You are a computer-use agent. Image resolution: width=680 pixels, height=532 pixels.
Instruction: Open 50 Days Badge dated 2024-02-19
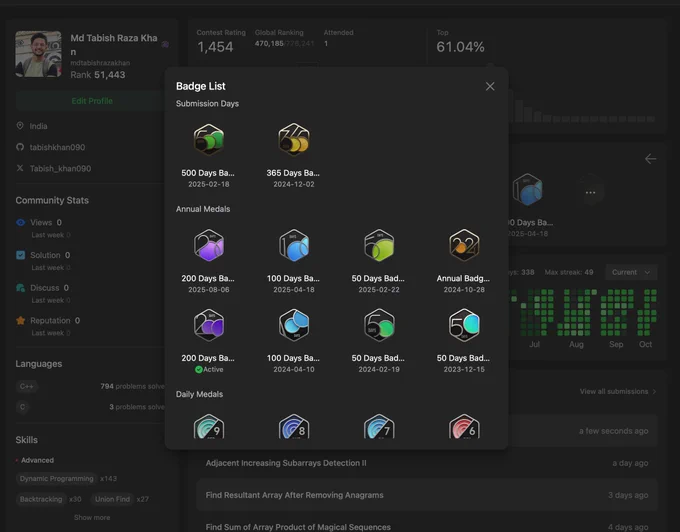click(x=379, y=325)
